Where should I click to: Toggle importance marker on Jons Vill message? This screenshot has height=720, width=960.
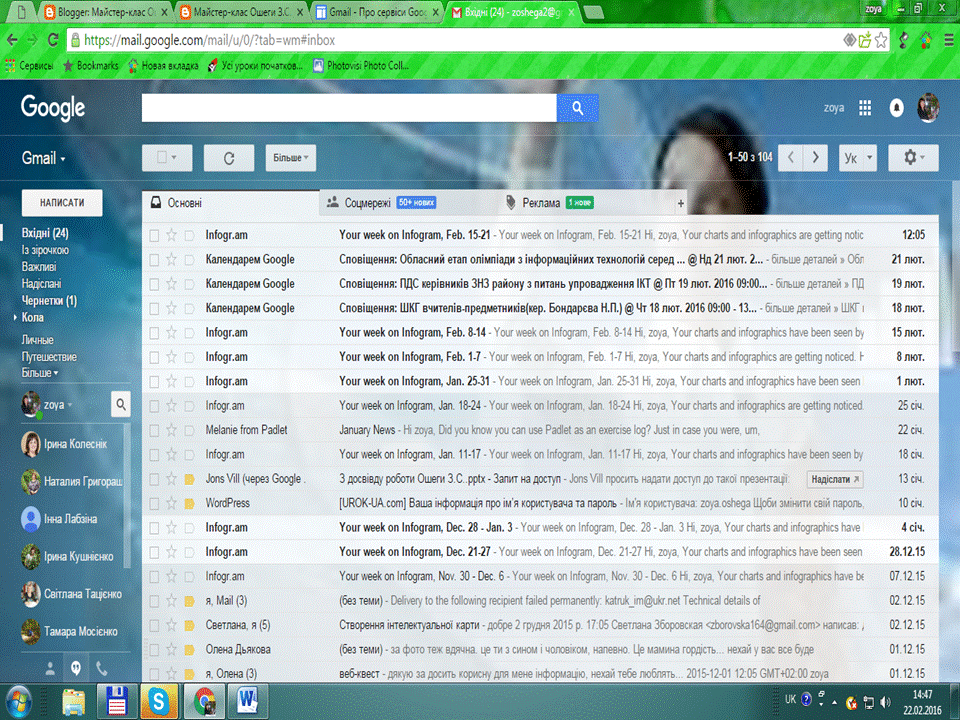tap(189, 479)
